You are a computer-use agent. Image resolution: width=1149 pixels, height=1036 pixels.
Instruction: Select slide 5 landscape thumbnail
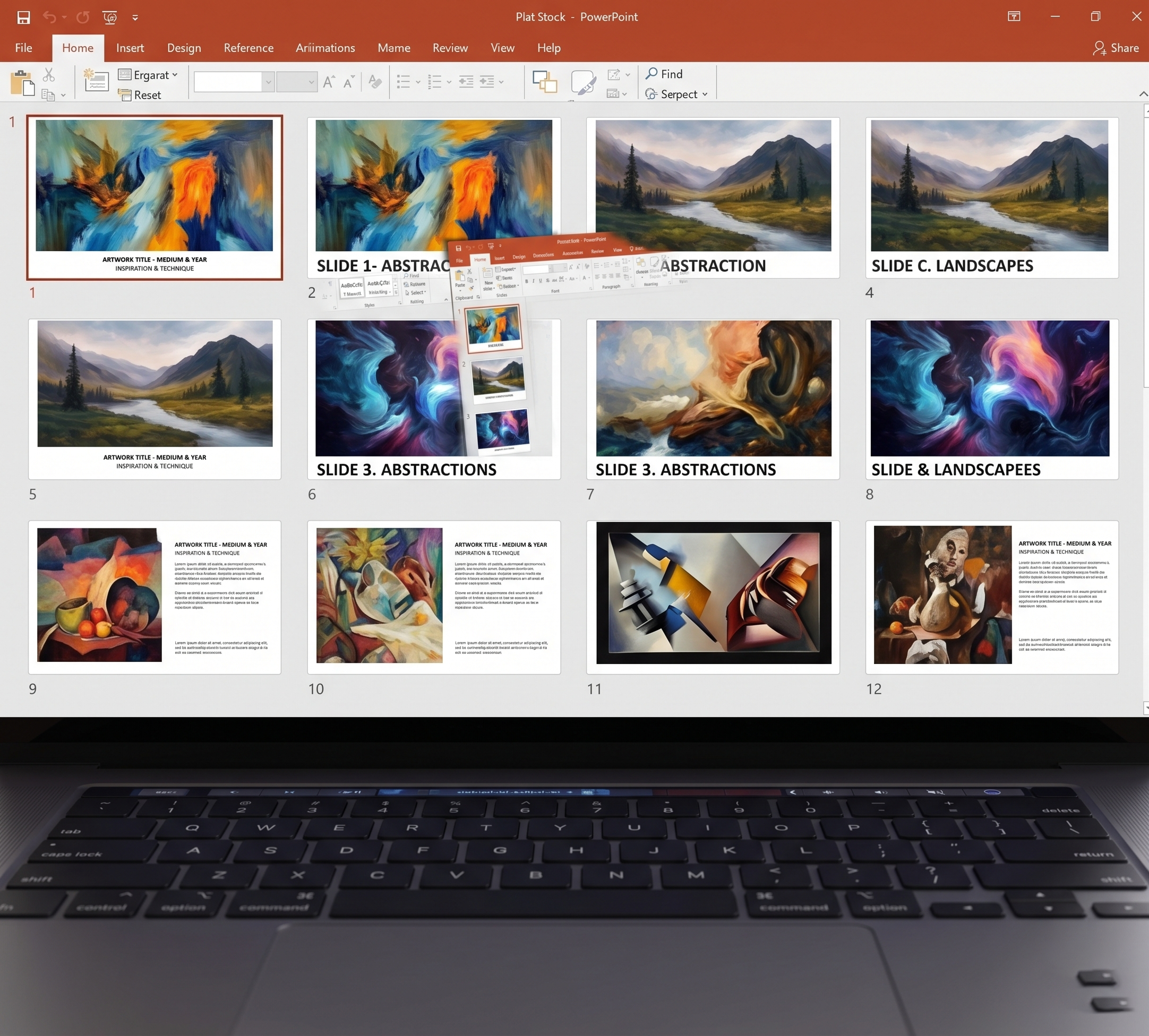[x=155, y=399]
